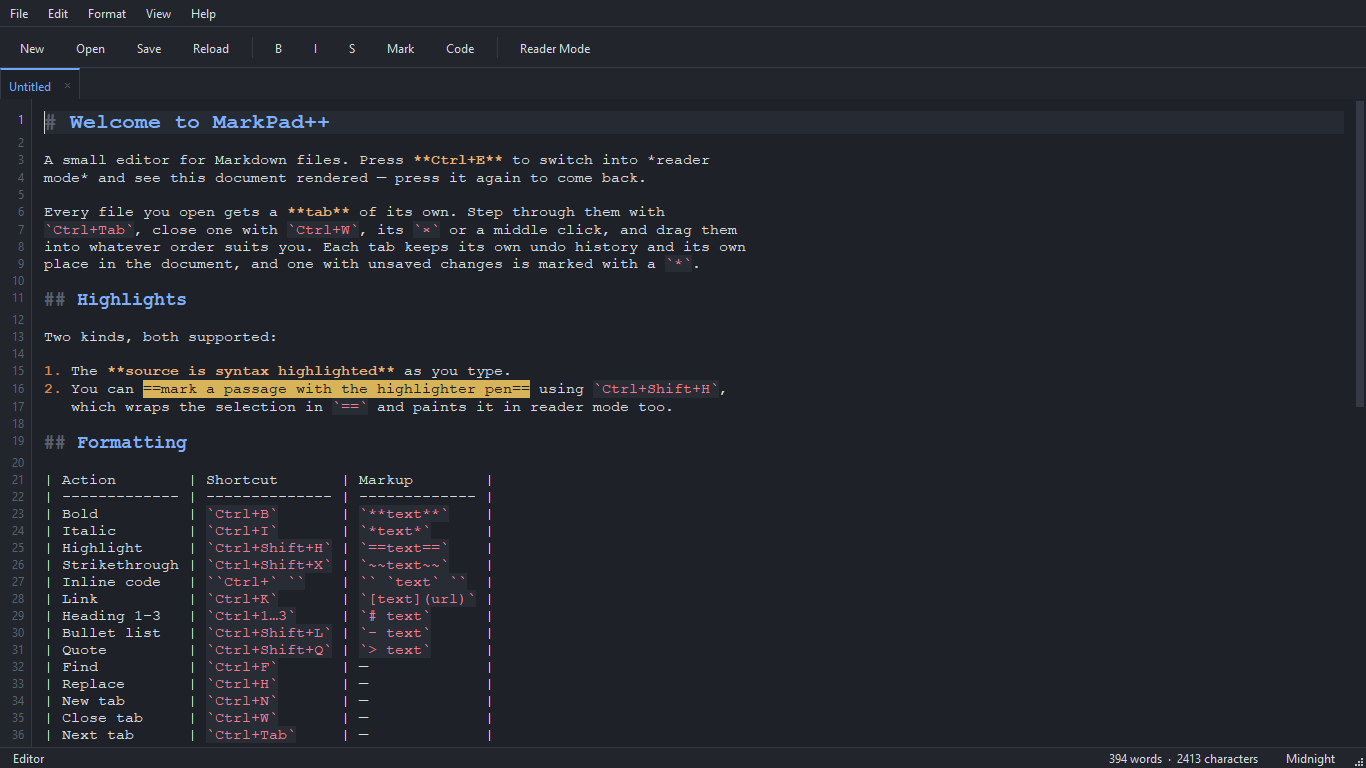This screenshot has width=1366, height=768.
Task: Click the Mark highlight button
Action: coord(400,49)
